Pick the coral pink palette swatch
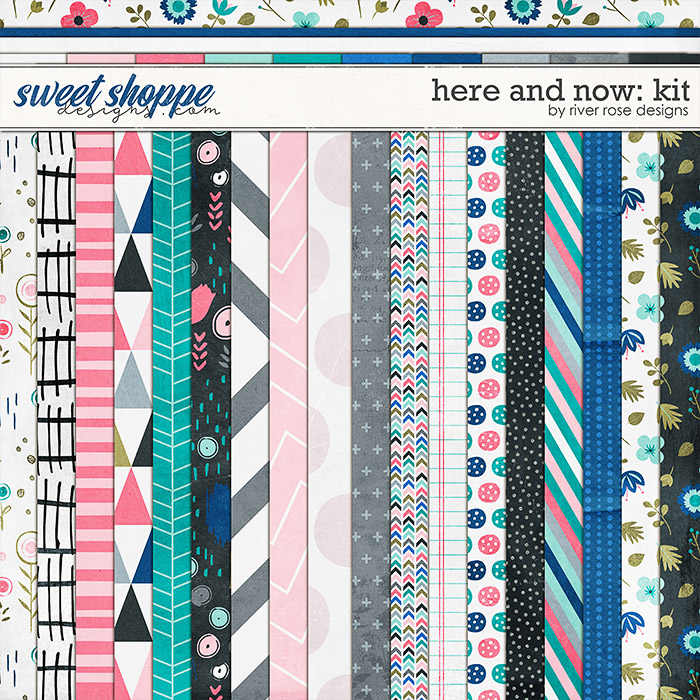 (170, 58)
